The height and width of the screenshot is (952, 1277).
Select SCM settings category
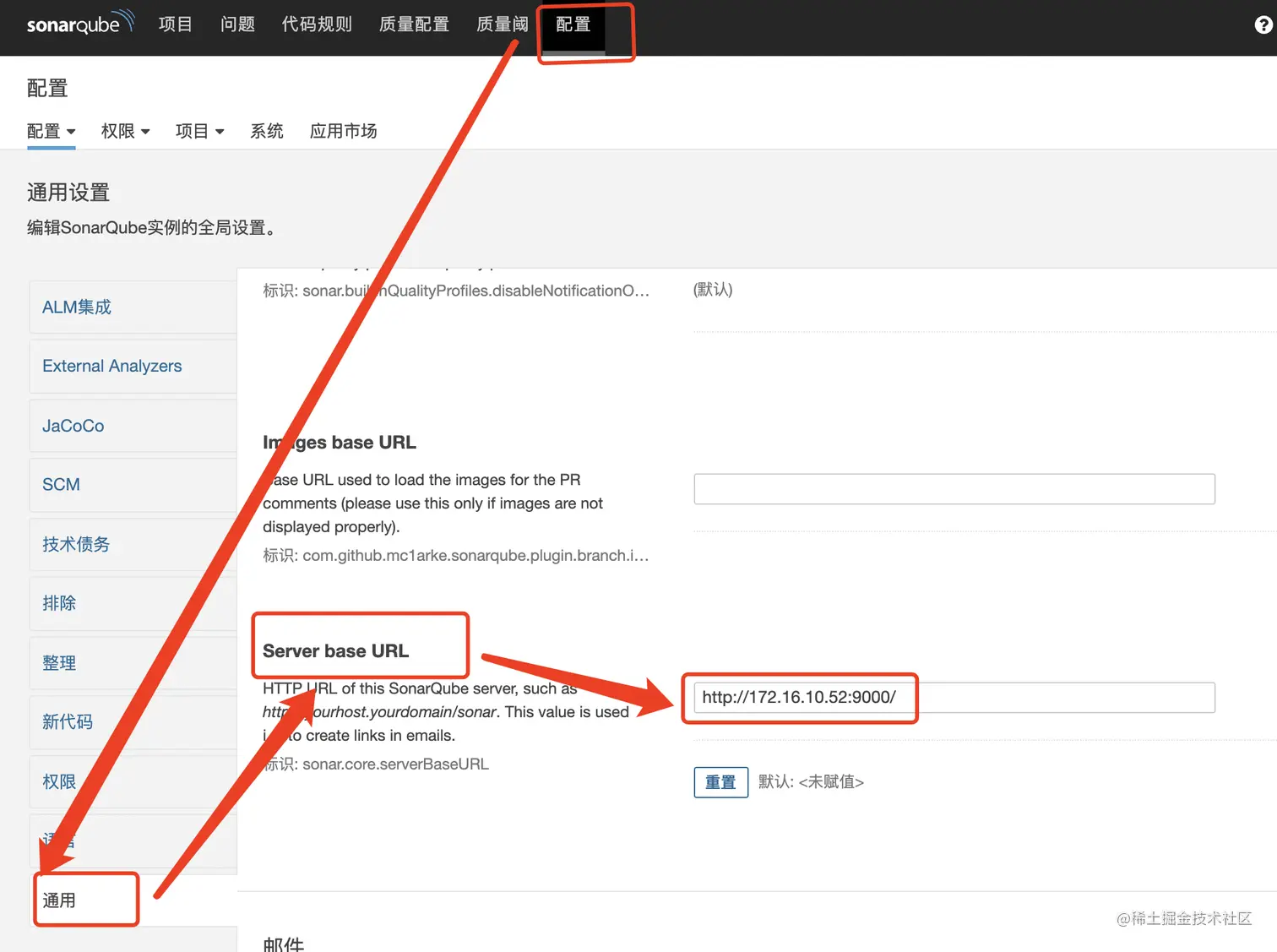(x=133, y=485)
